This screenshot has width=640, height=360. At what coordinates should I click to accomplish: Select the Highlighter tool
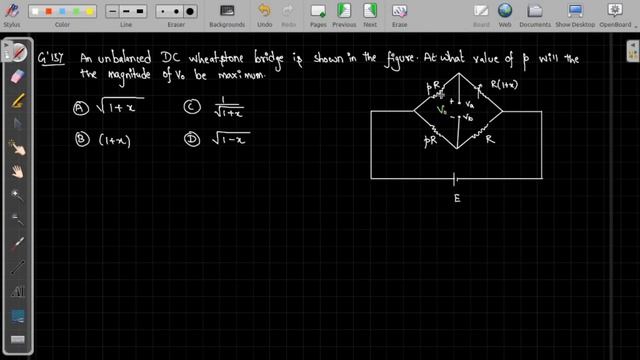(x=17, y=100)
